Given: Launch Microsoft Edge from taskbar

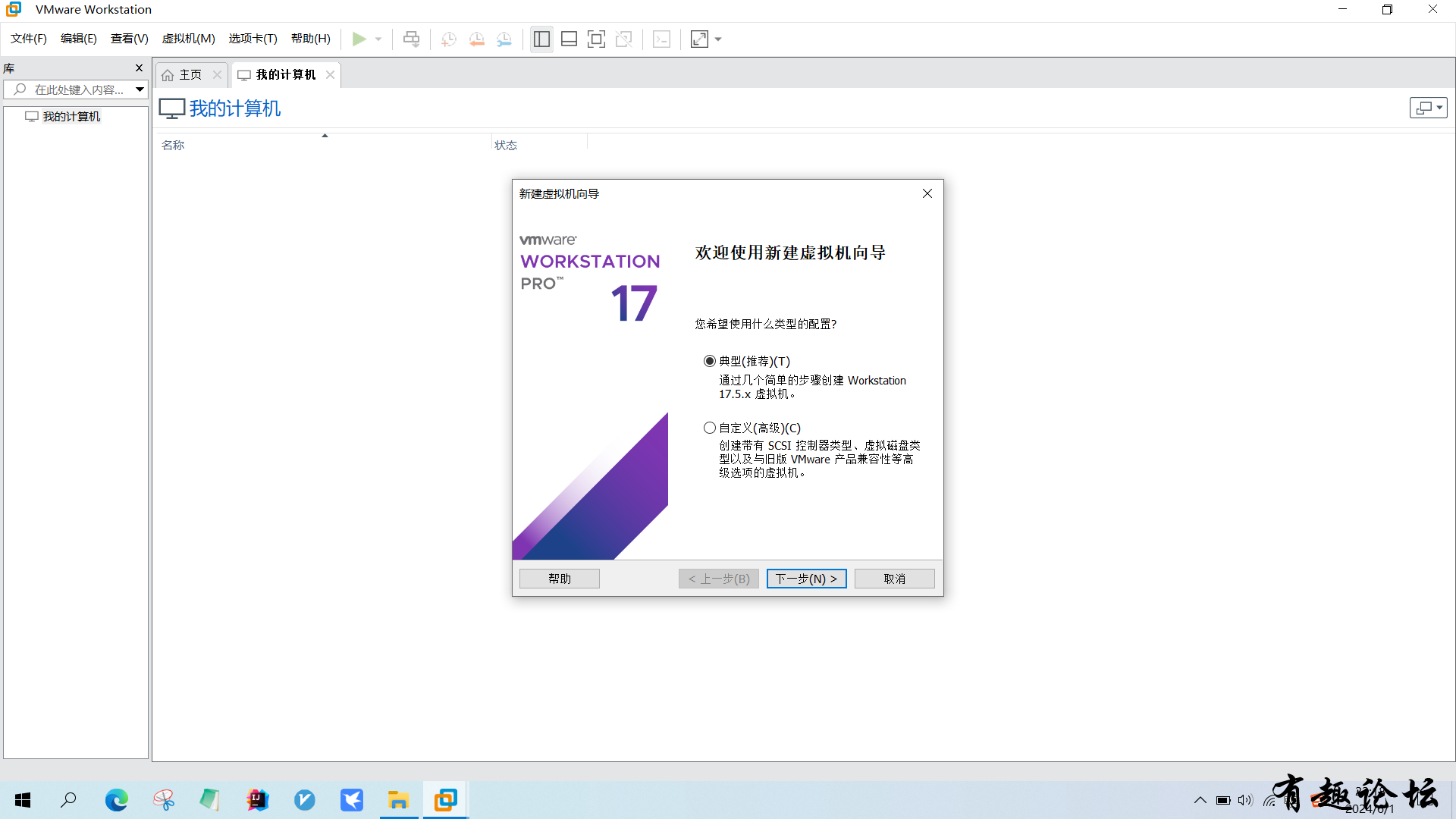Looking at the screenshot, I should (x=116, y=799).
